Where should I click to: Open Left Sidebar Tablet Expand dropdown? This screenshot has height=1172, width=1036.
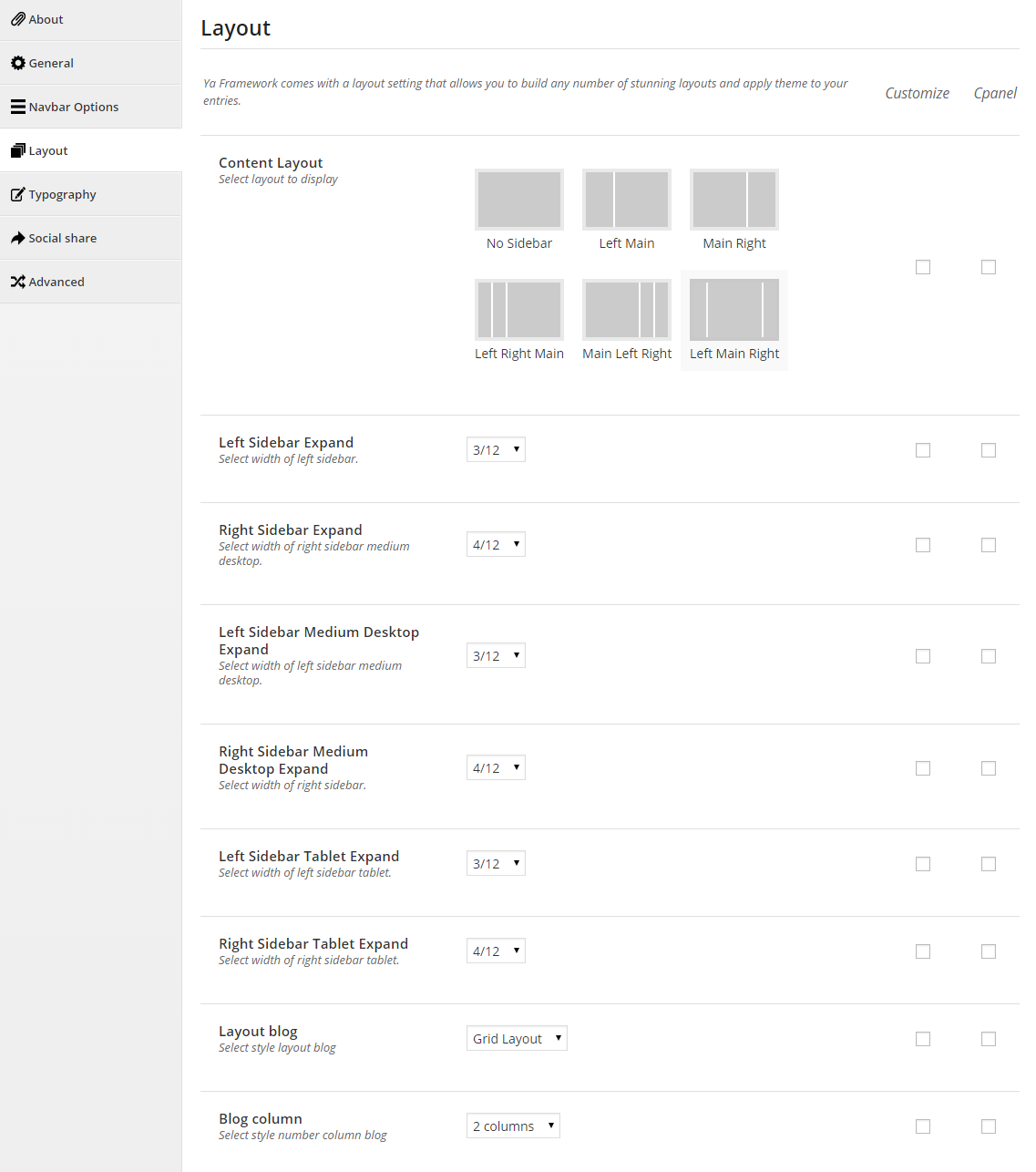[496, 863]
